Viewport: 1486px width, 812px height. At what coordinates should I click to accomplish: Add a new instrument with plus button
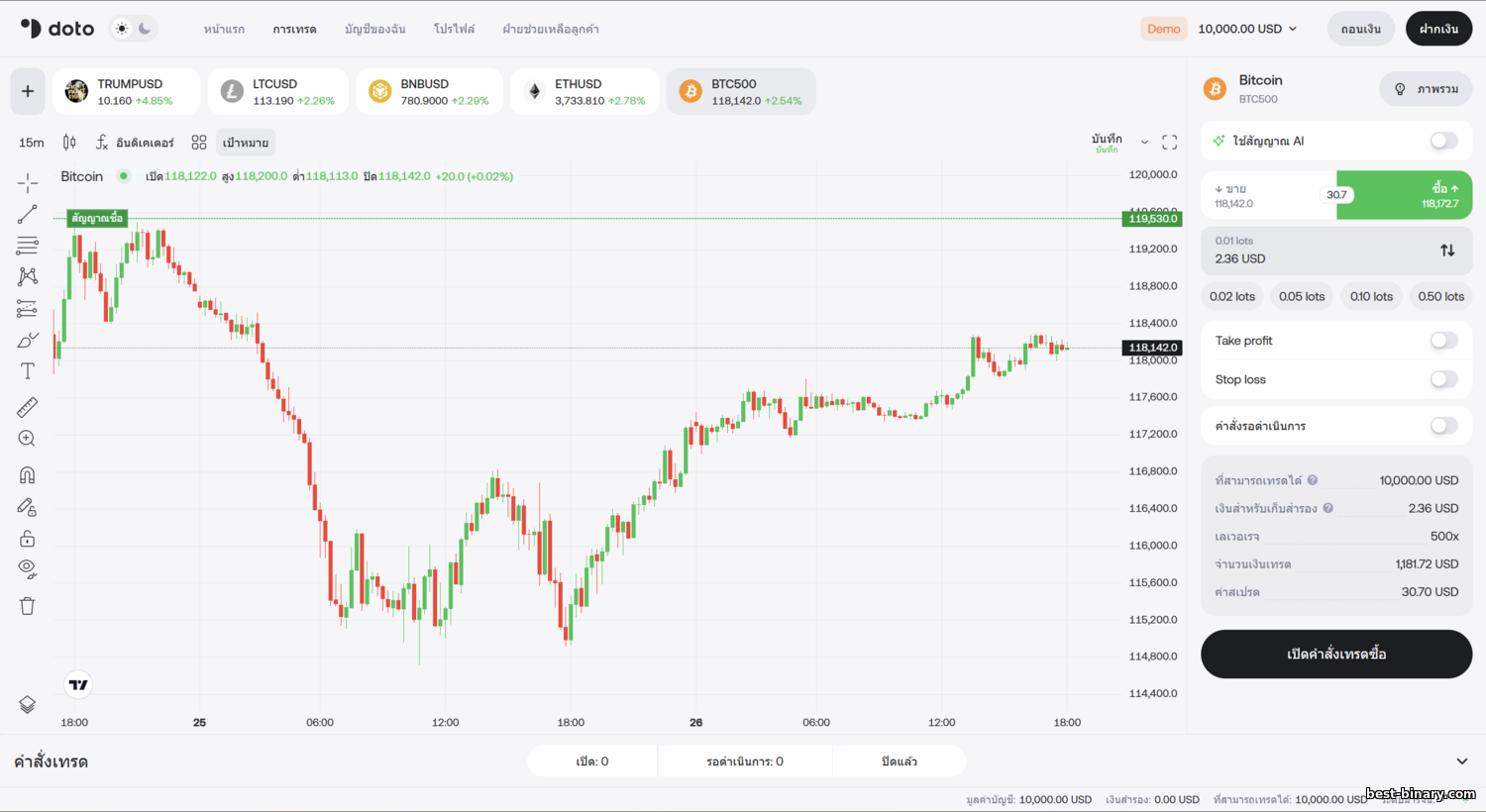tap(28, 92)
